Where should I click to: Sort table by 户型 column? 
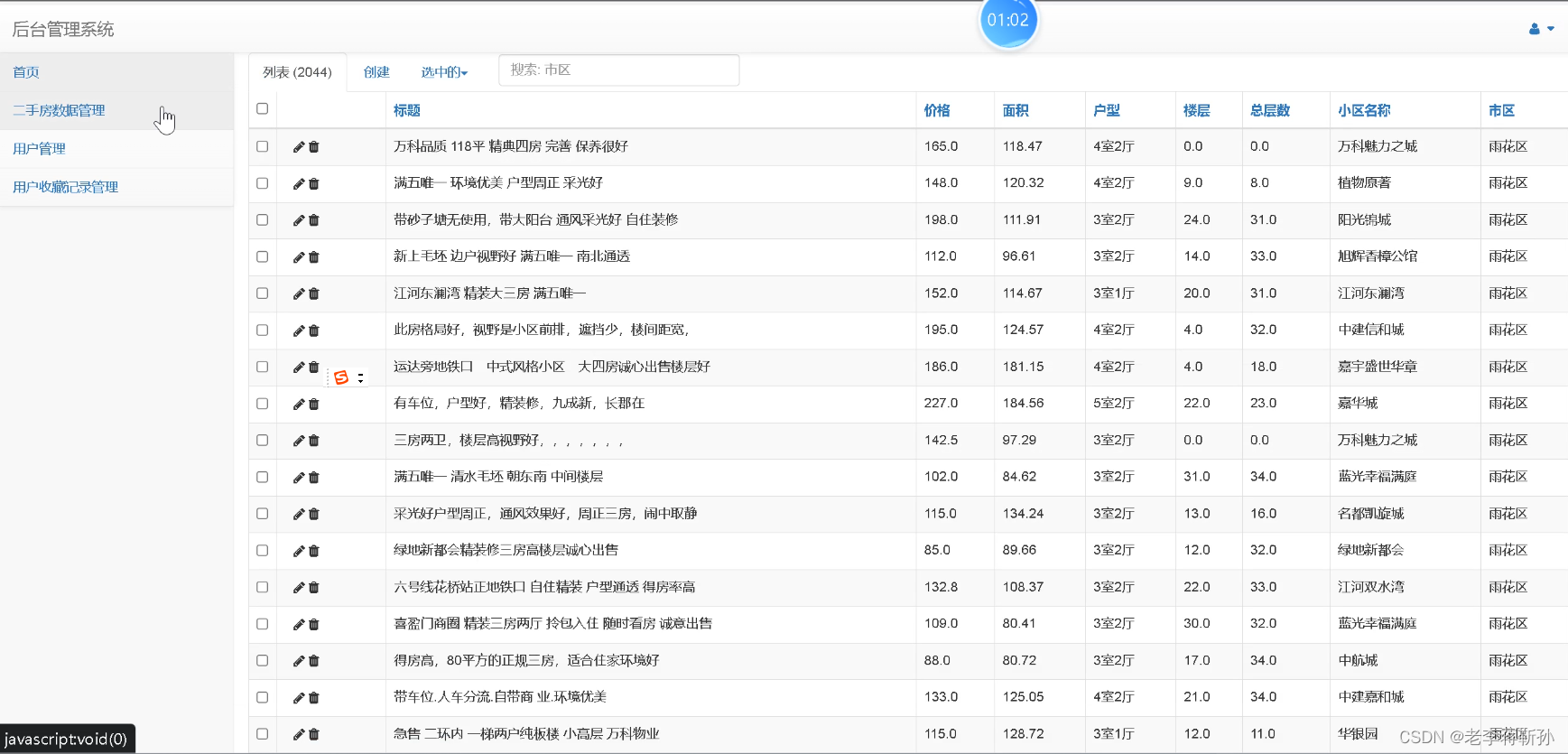pyautogui.click(x=1107, y=110)
